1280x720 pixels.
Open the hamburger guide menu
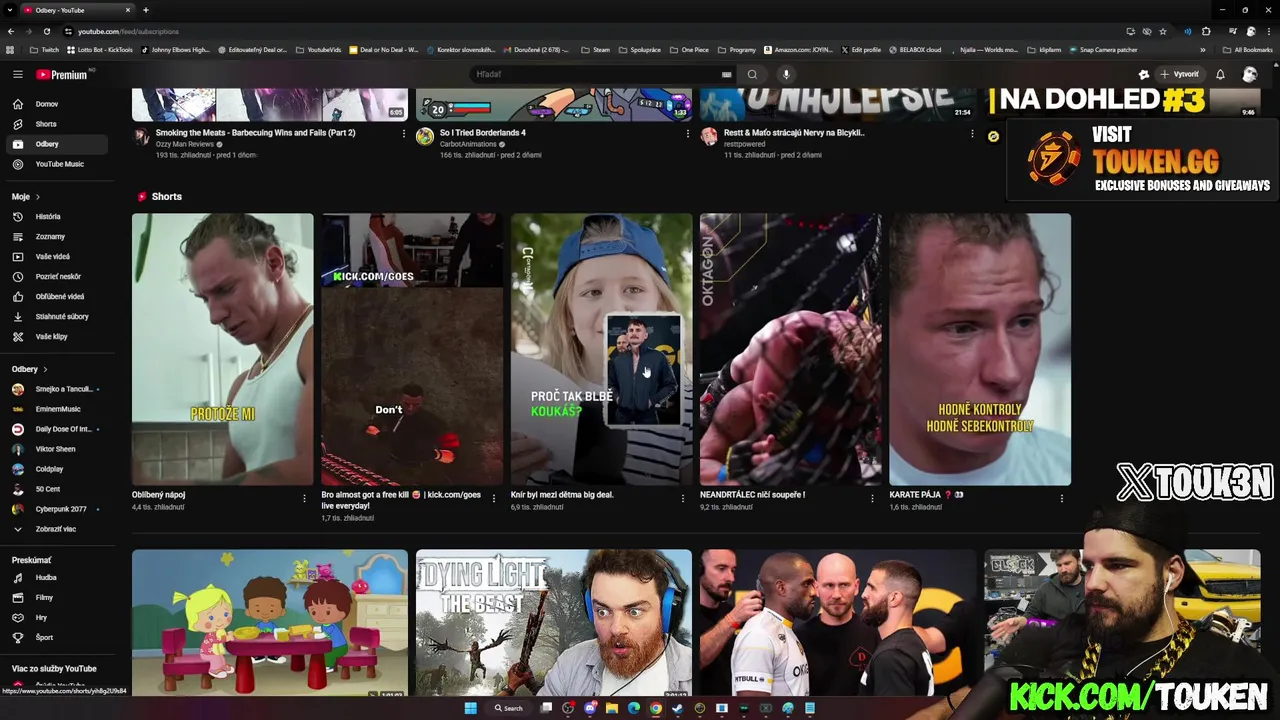[x=17, y=74]
